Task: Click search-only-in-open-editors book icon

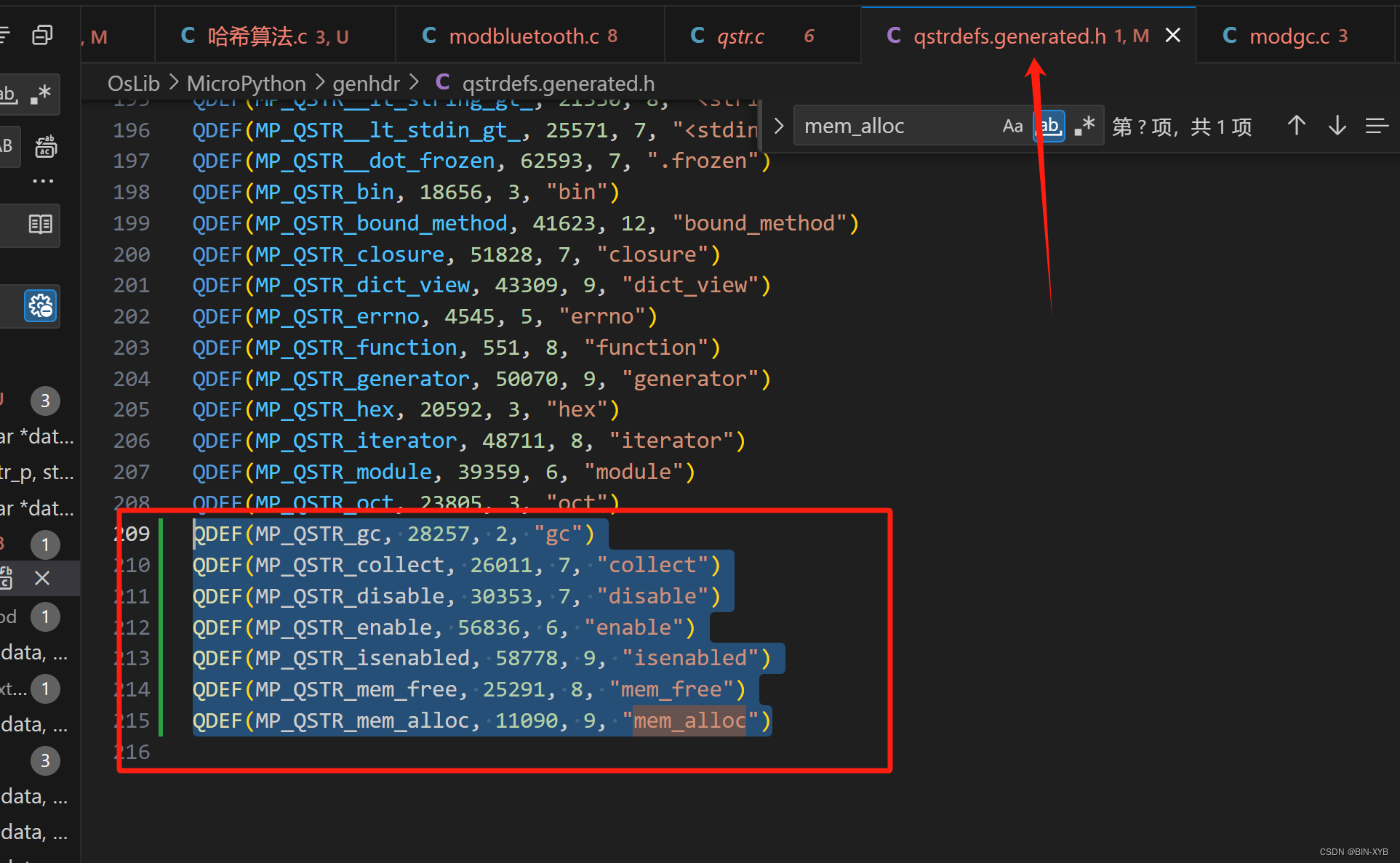Action: click(40, 224)
